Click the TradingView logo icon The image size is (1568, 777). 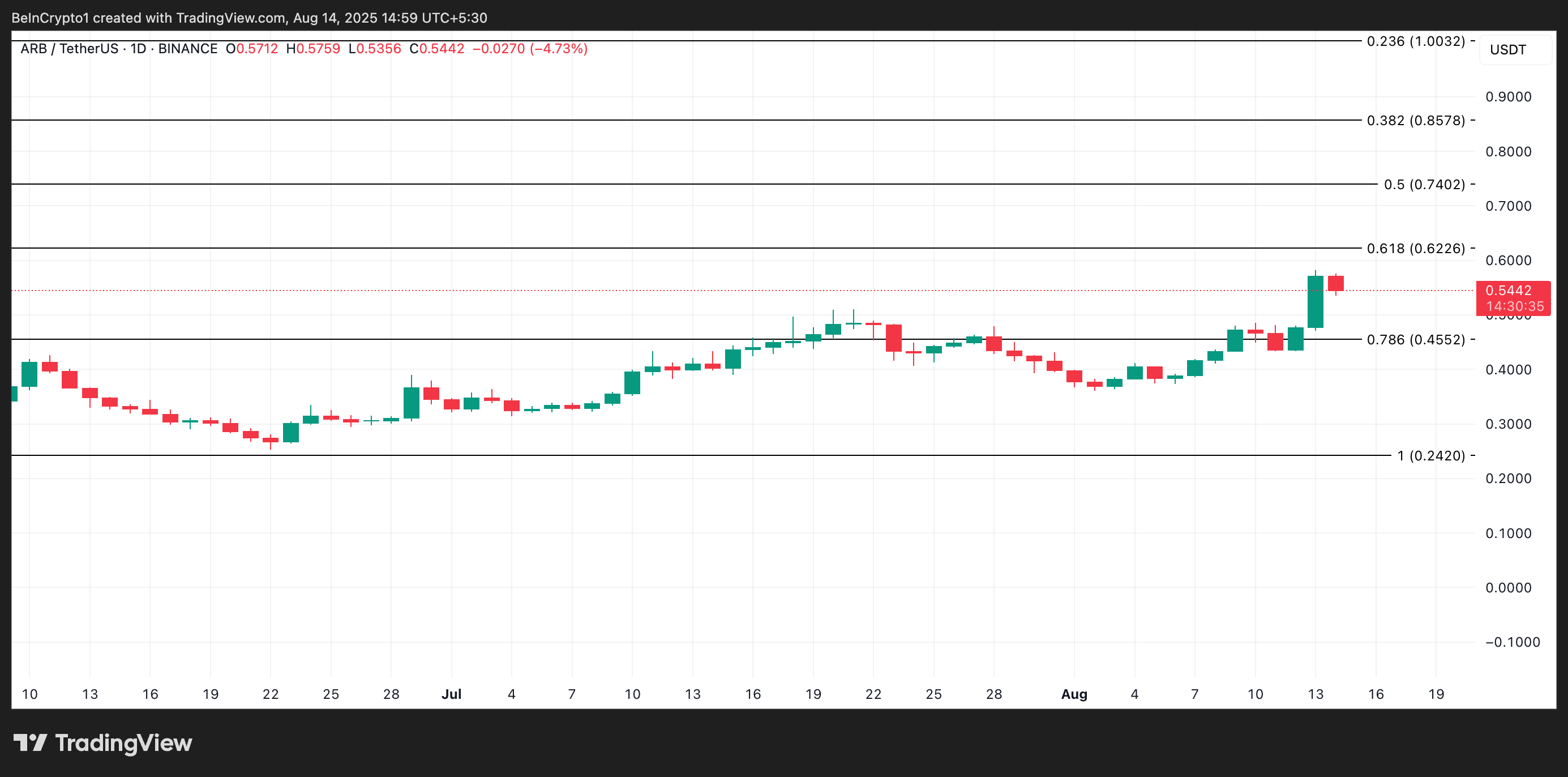[30, 743]
